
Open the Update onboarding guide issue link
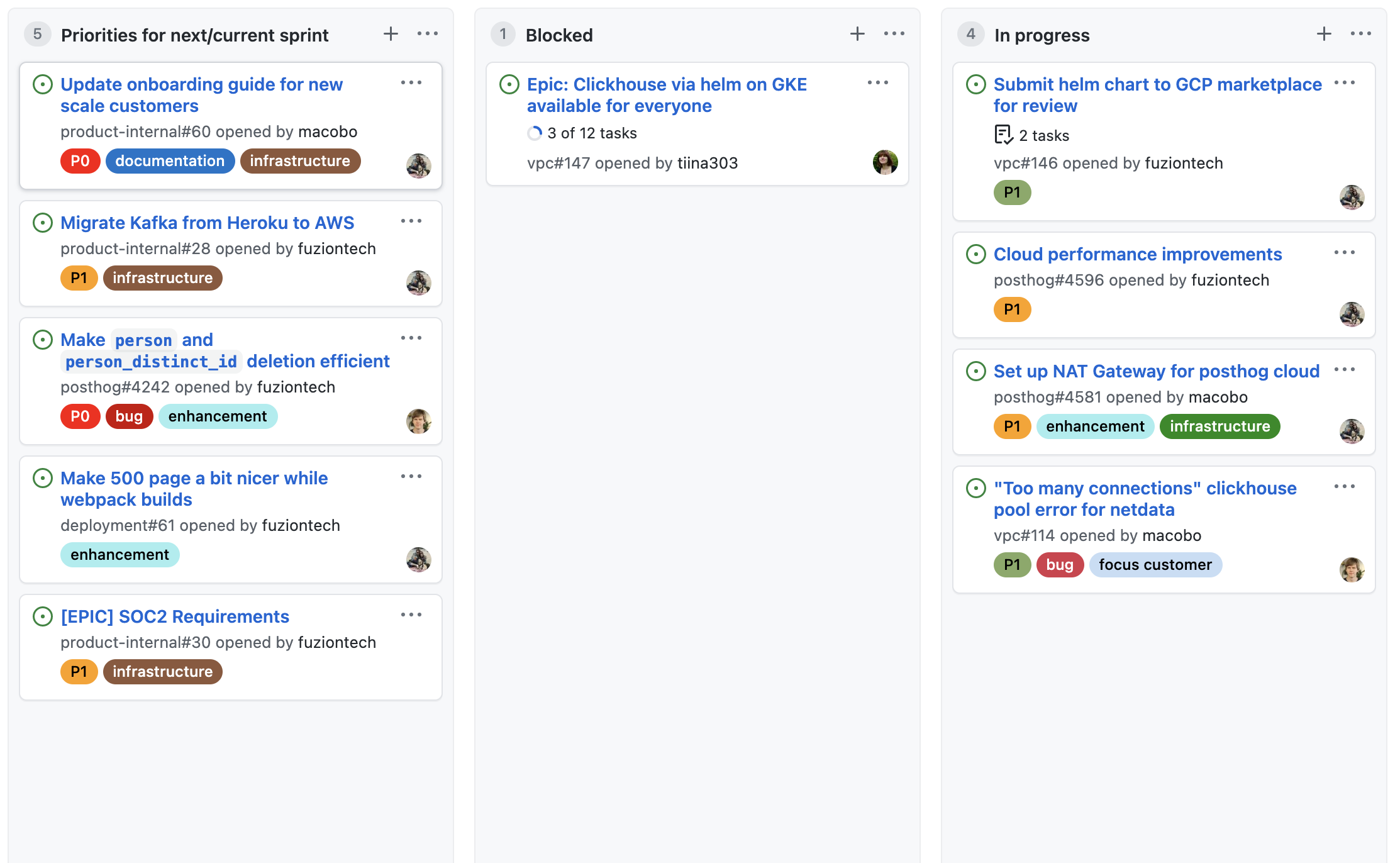[x=201, y=95]
